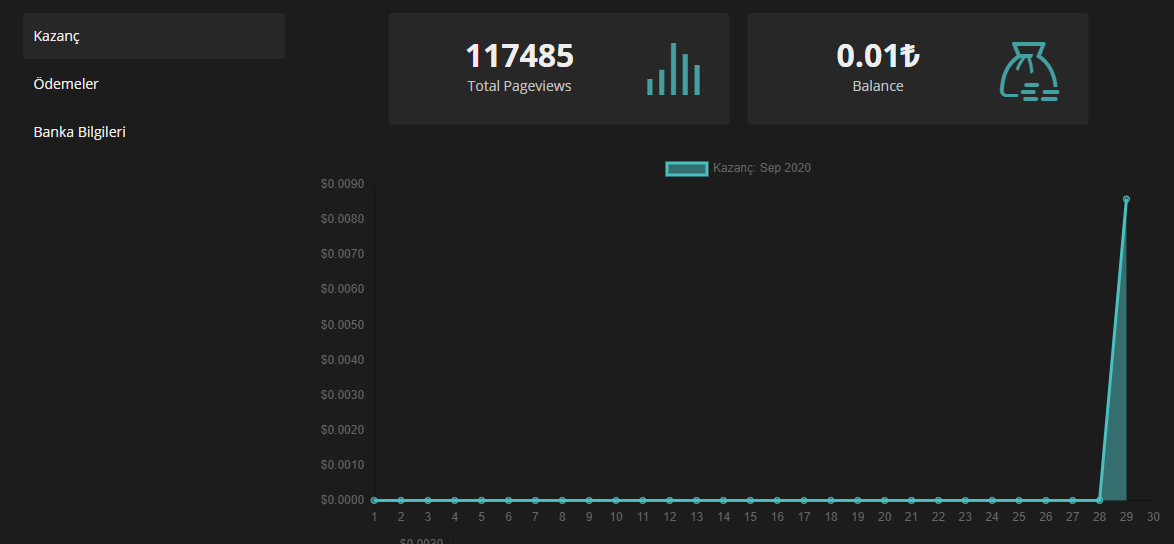Click the data point for day 10
Viewport: 1174px width, 544px height.
point(616,500)
